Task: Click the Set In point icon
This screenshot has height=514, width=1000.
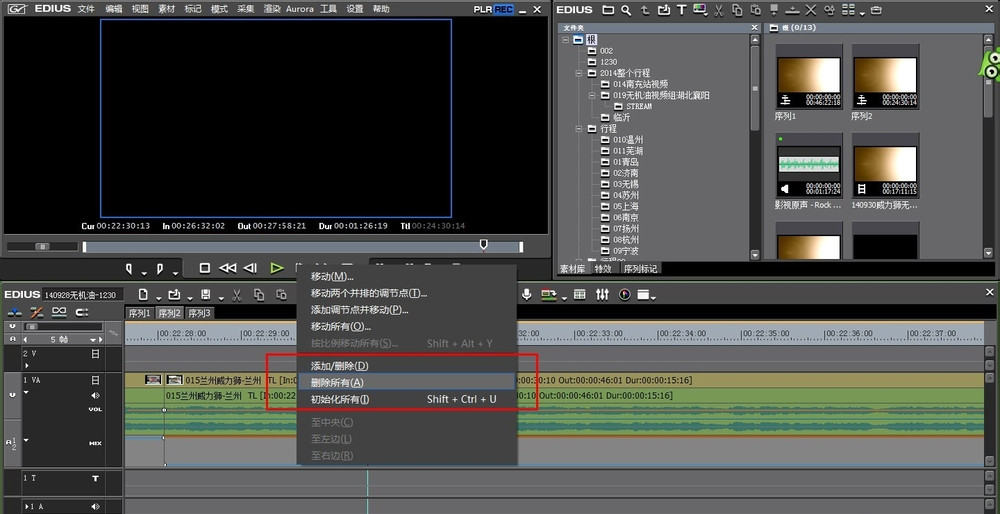Action: (129, 269)
